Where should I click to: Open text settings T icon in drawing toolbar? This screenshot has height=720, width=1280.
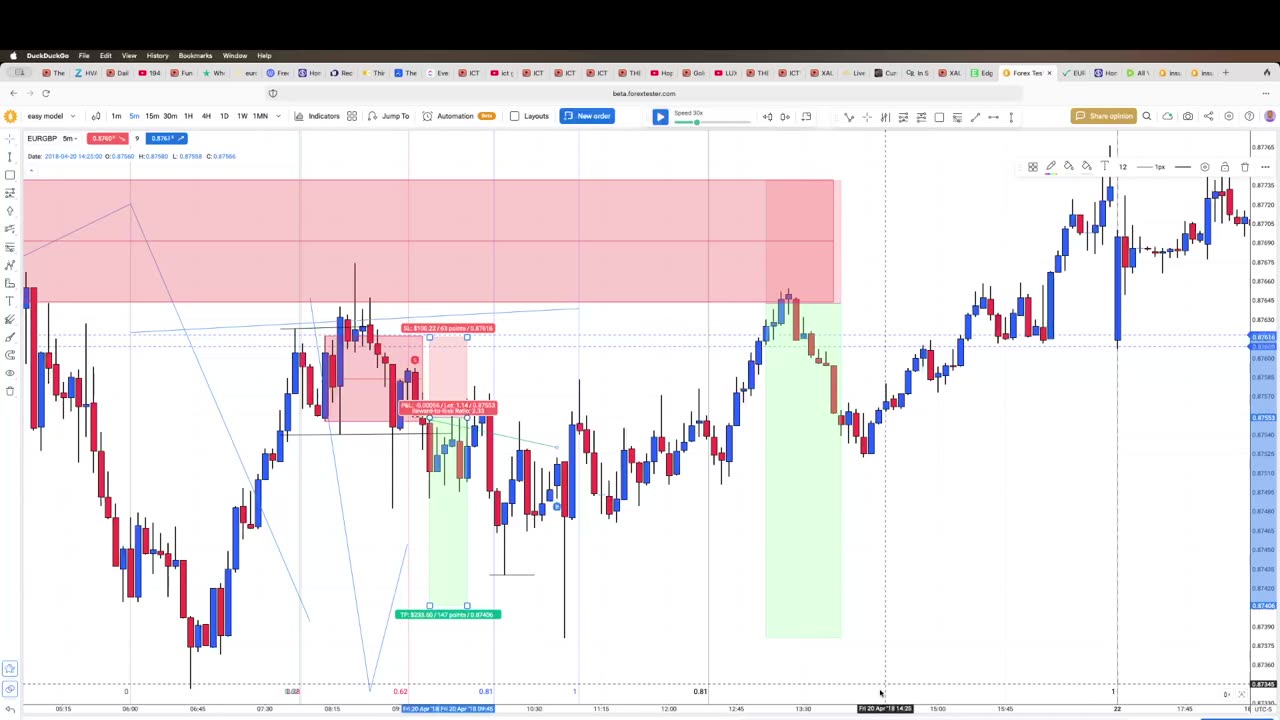(1105, 167)
